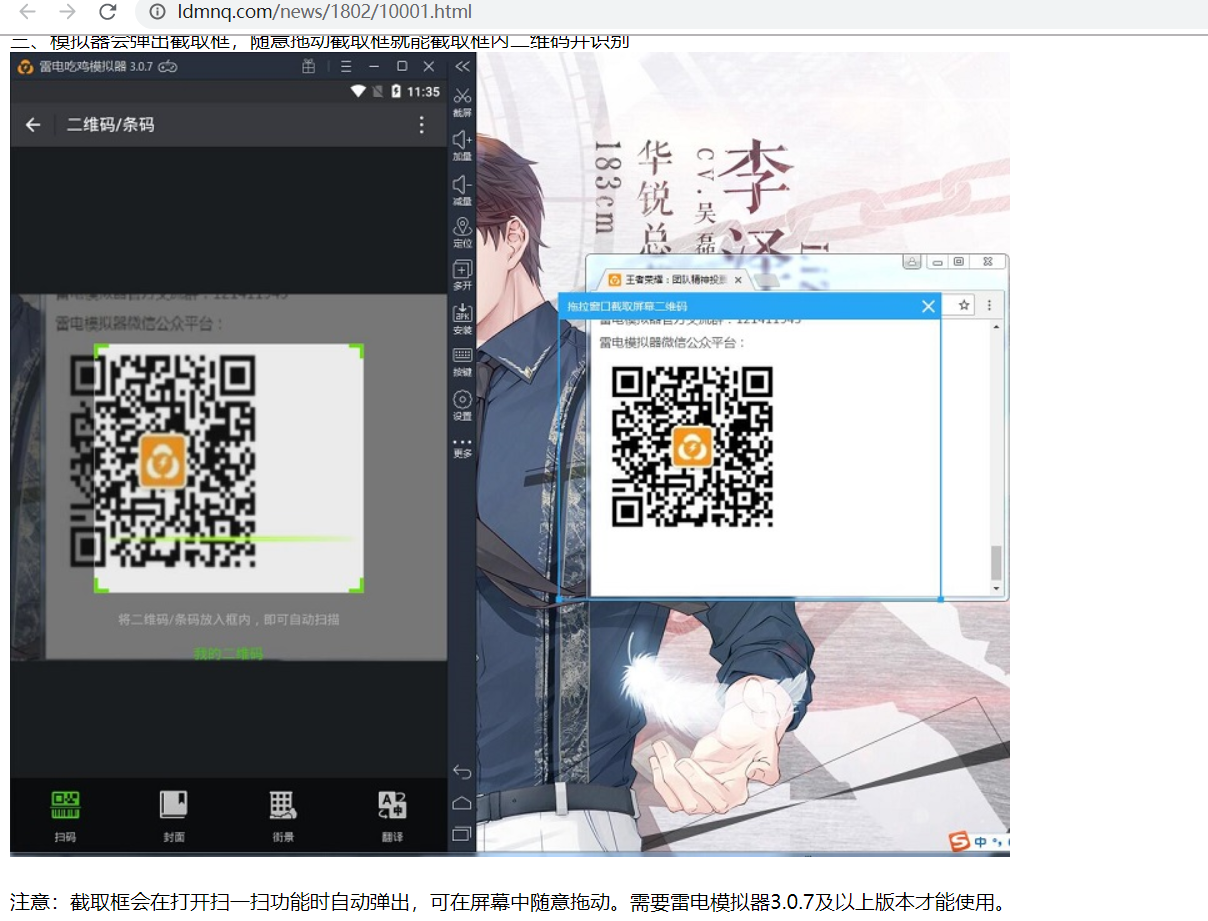Click the 二维码/条码 title text
The width and height of the screenshot is (1208, 921).
(110, 125)
